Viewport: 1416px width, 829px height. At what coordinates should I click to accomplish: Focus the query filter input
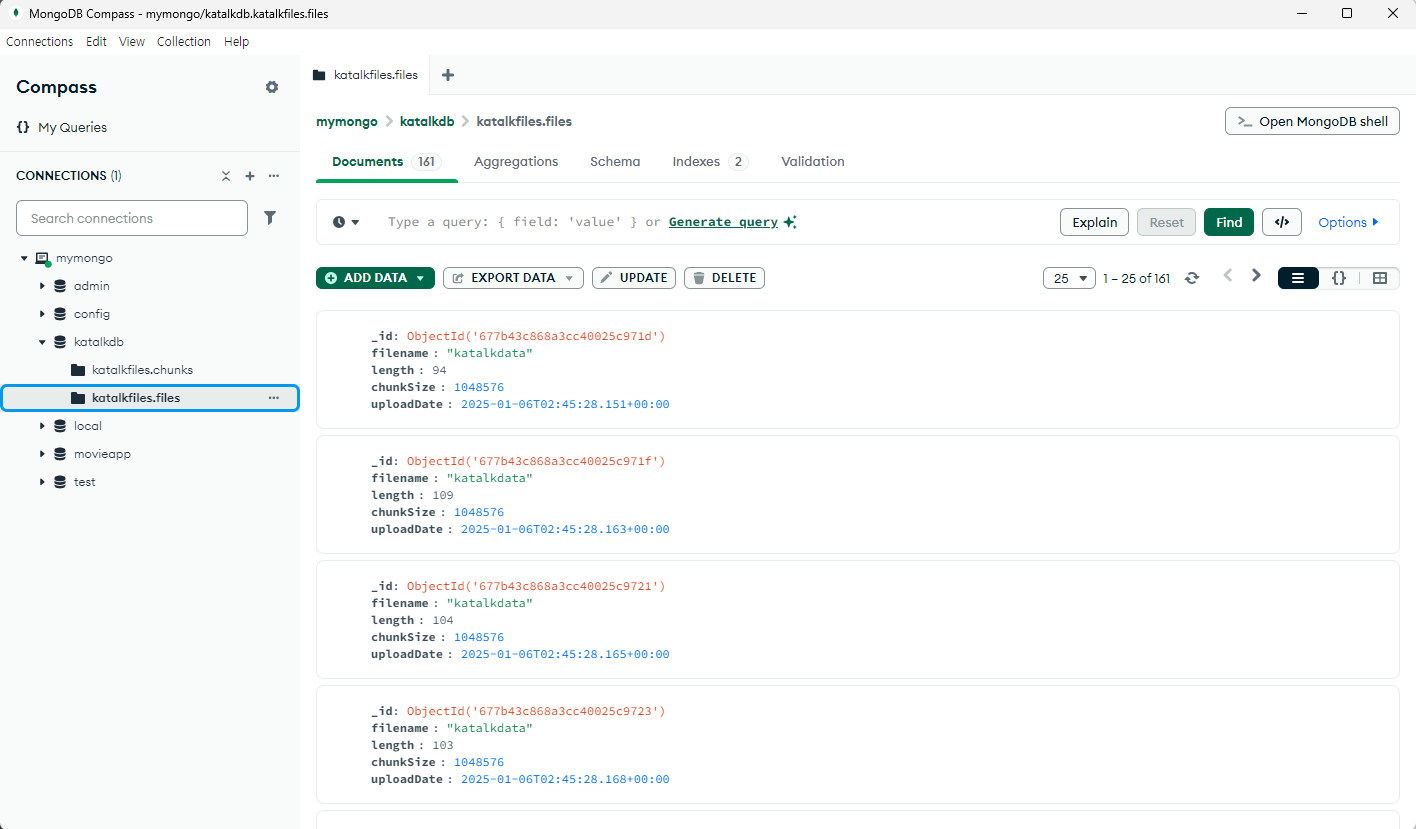point(512,222)
